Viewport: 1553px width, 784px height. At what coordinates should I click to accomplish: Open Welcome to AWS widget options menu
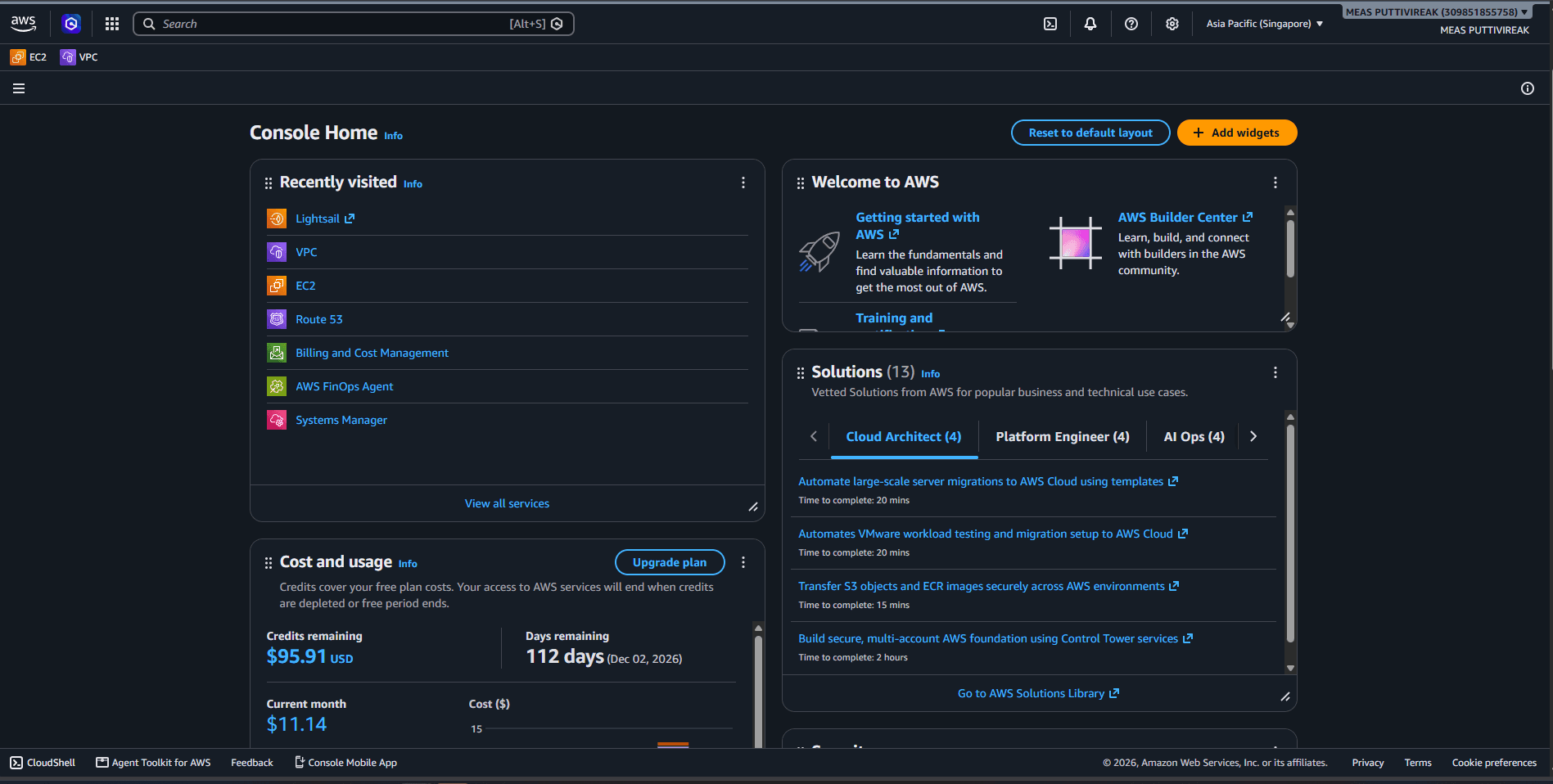(1275, 182)
